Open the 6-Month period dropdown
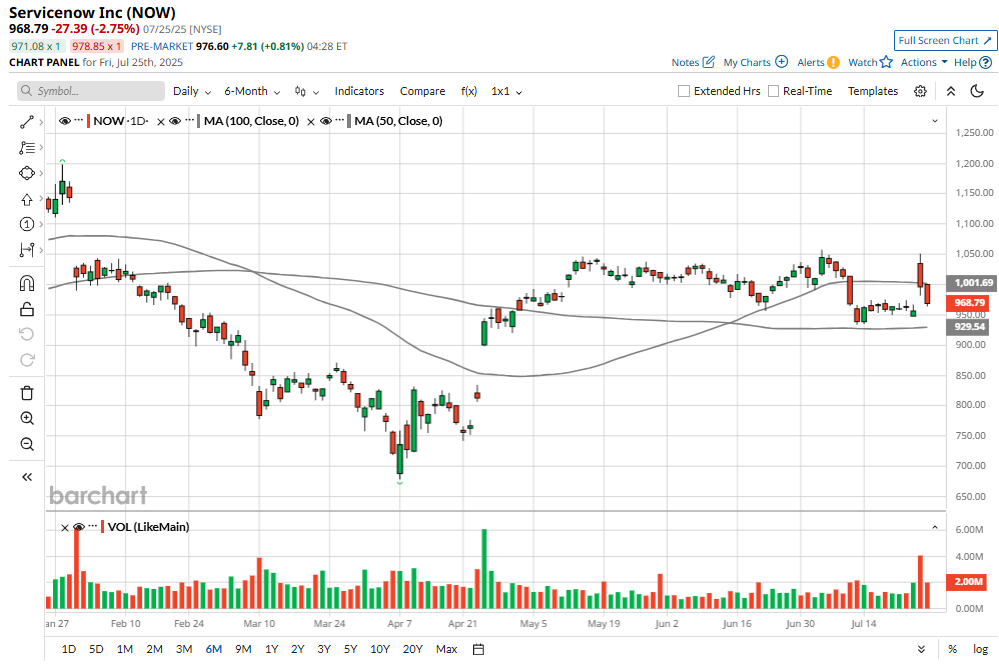The width and height of the screenshot is (999, 664). coord(252,91)
